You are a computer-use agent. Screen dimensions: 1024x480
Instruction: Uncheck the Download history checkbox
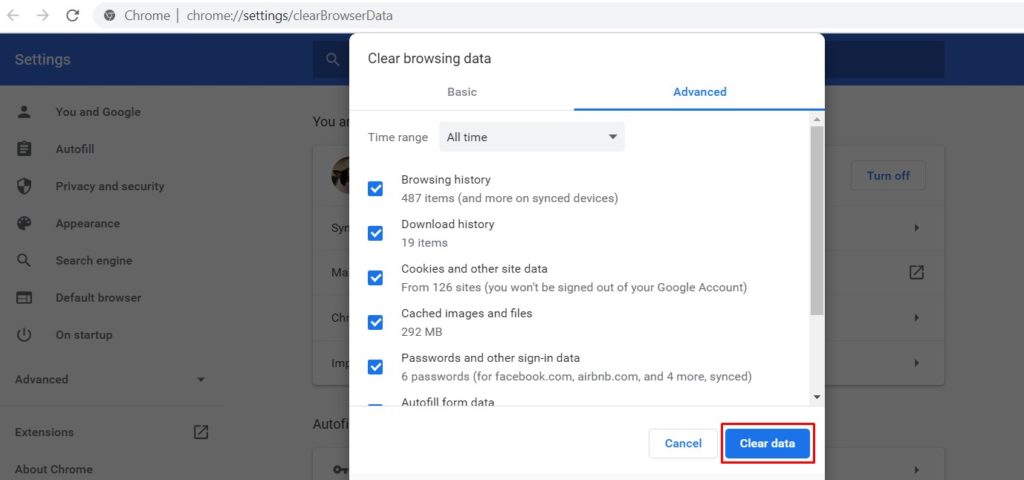376,233
